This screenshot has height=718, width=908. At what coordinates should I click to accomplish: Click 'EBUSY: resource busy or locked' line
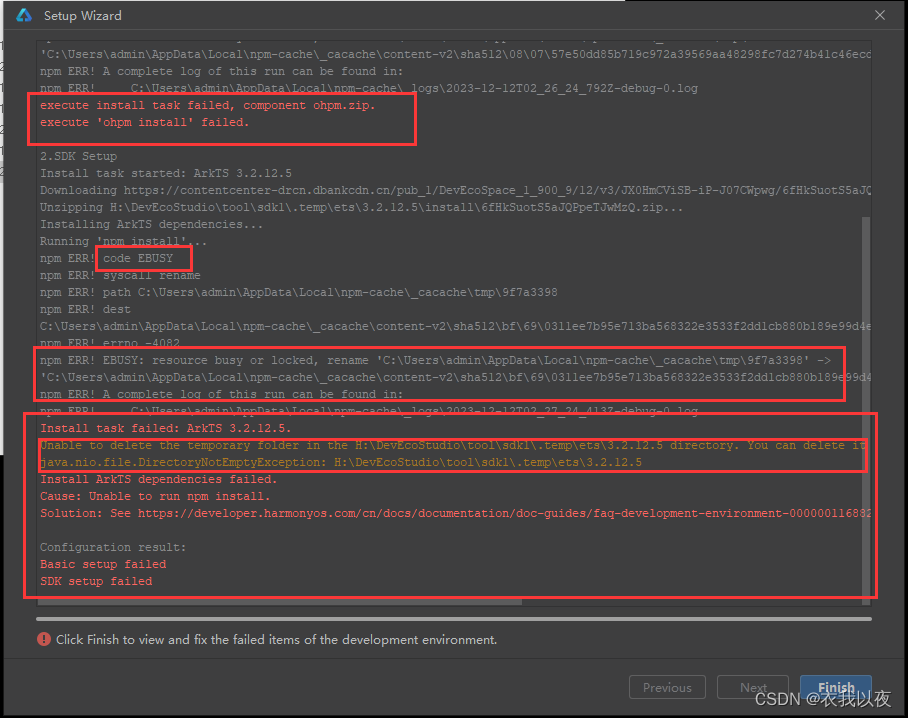coord(435,360)
